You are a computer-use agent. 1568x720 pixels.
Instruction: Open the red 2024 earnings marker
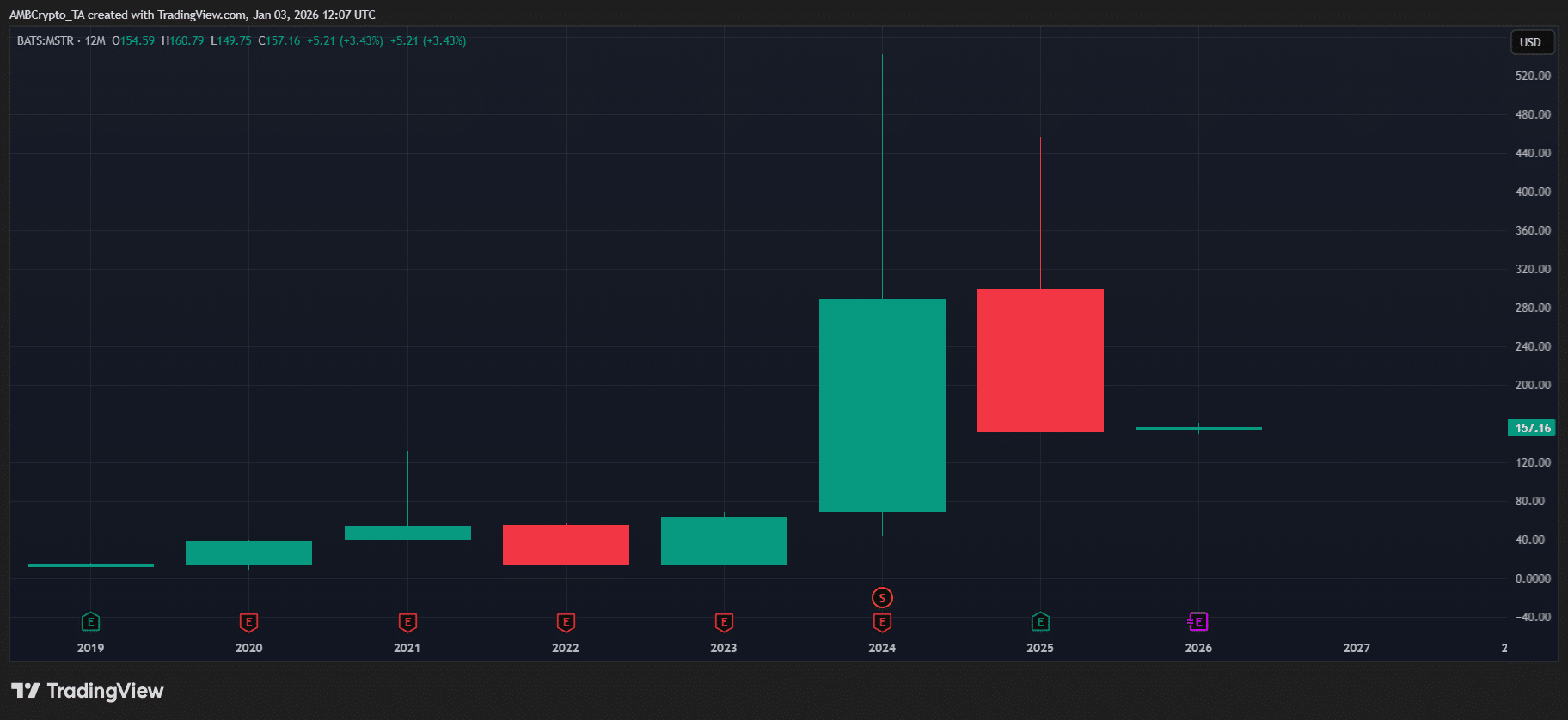882,621
